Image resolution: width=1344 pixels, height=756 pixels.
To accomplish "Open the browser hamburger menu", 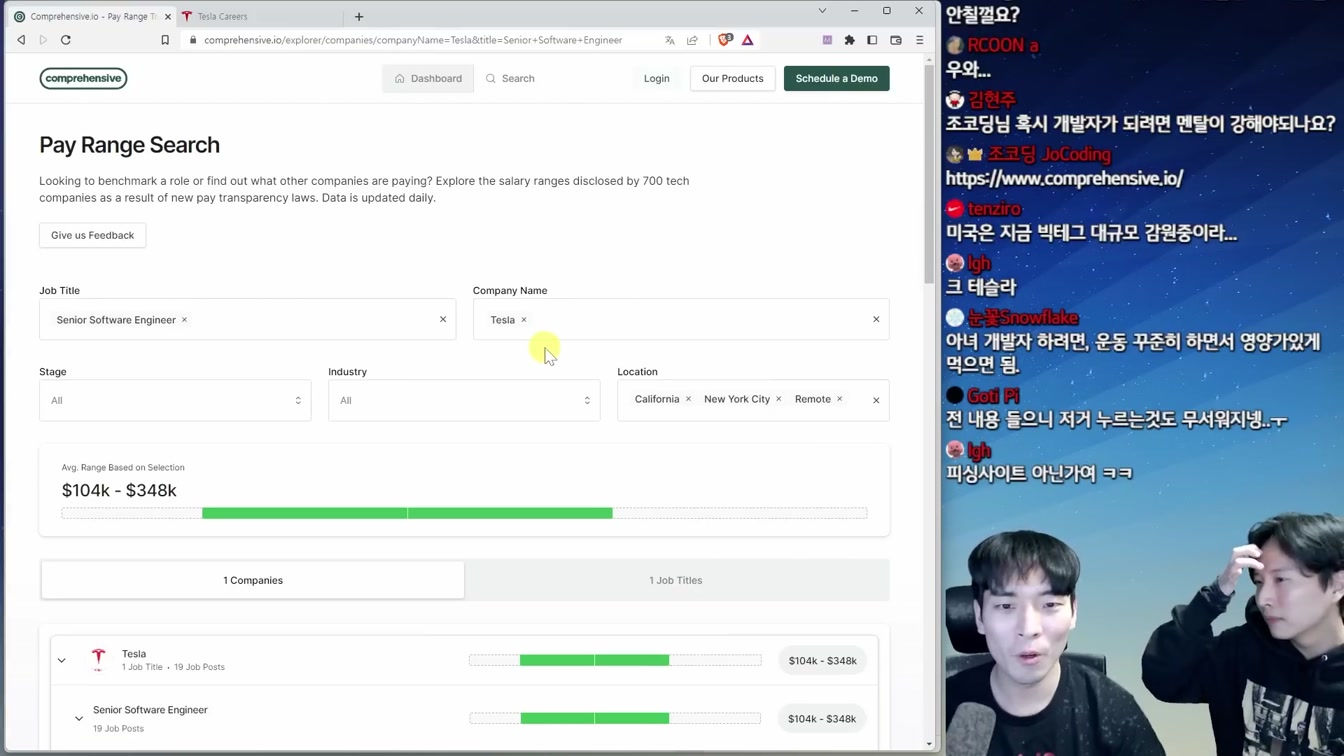I will 920,40.
